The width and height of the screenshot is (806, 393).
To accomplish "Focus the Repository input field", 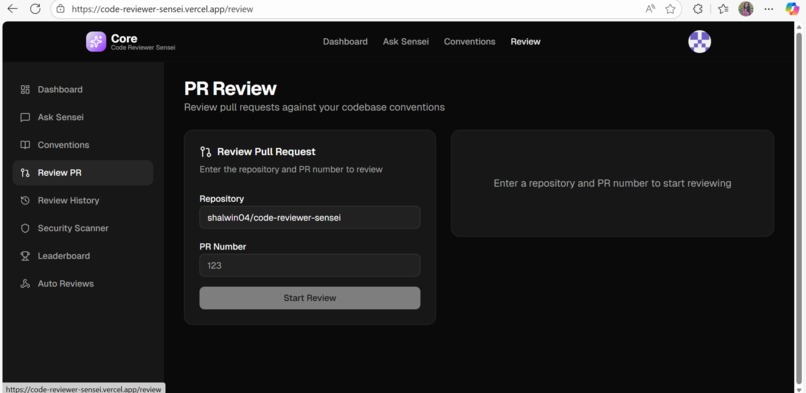I will coord(310,217).
